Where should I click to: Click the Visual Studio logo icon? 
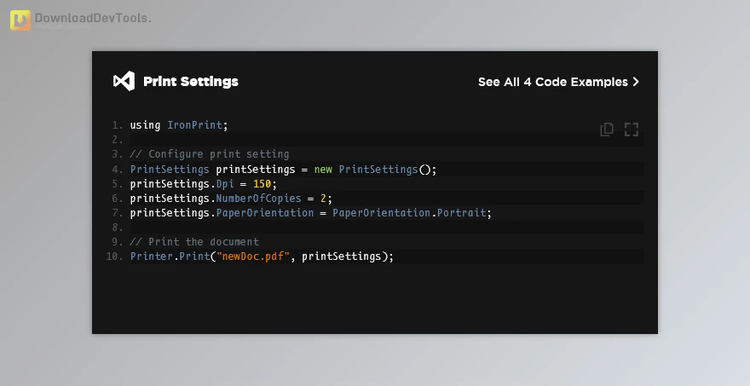(124, 81)
